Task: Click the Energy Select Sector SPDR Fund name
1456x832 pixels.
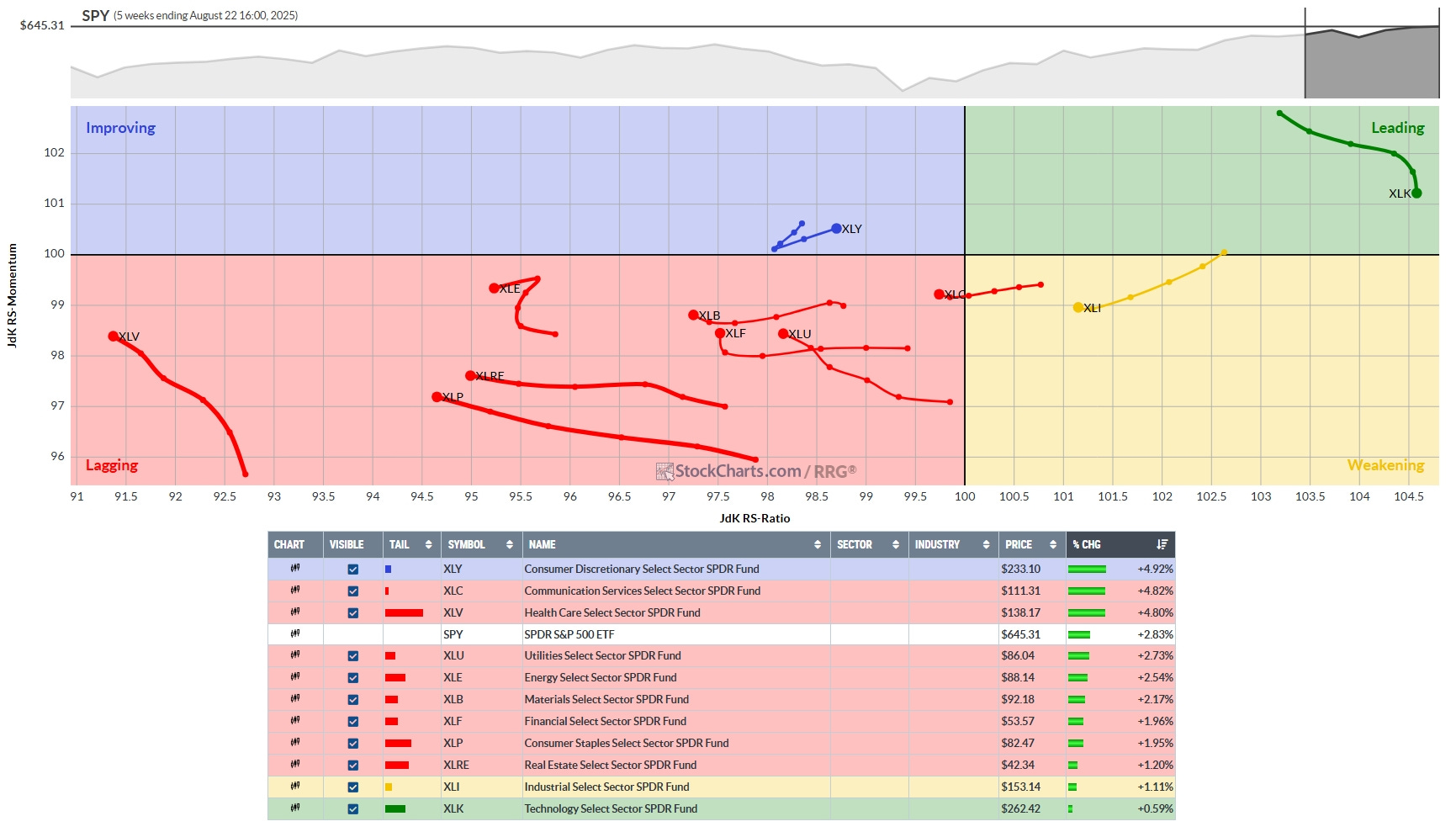Action: pyautogui.click(x=601, y=678)
